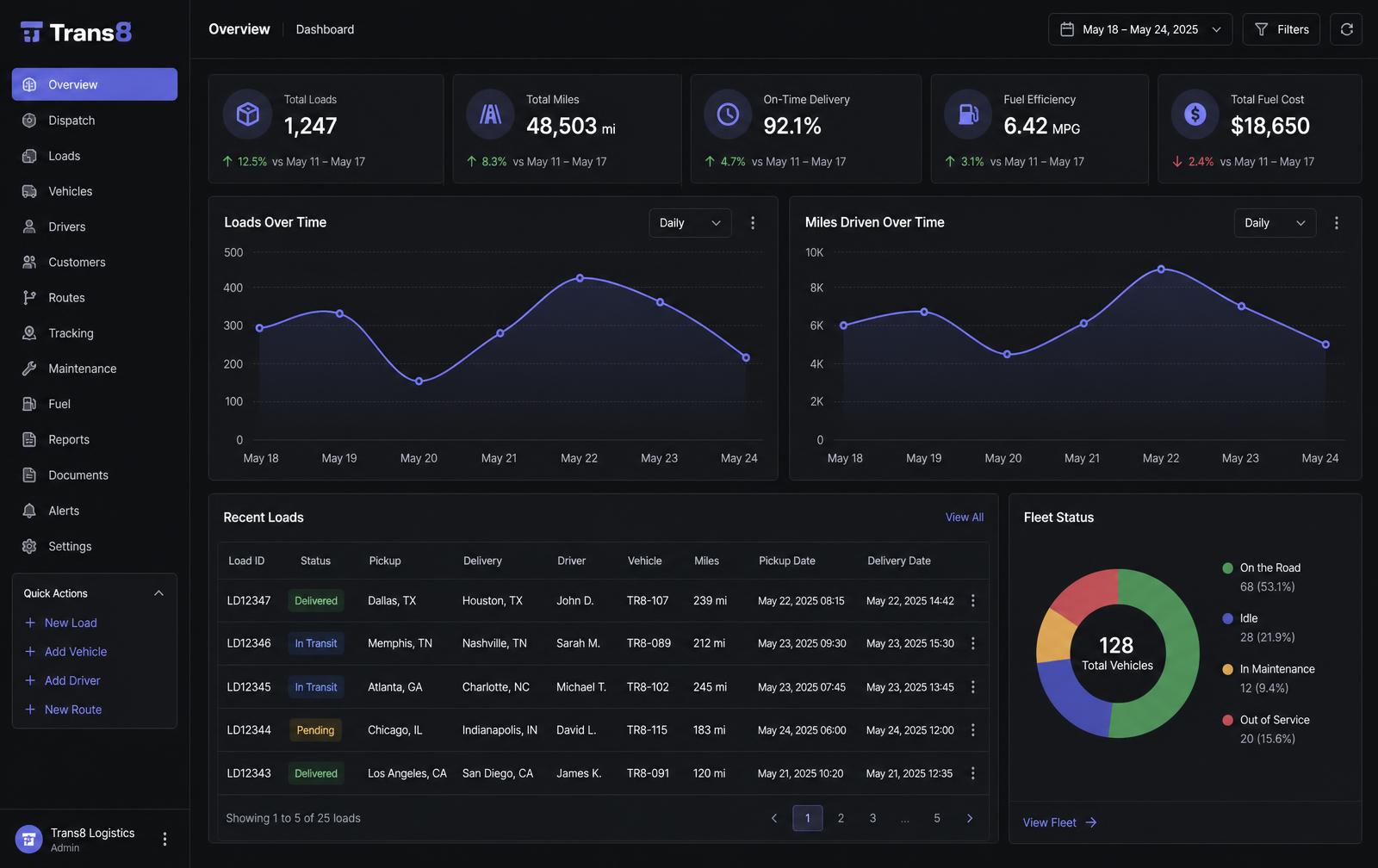Screen dimensions: 1378x868
Task: Go to Drivers in the sidebar
Action: tap(95, 226)
